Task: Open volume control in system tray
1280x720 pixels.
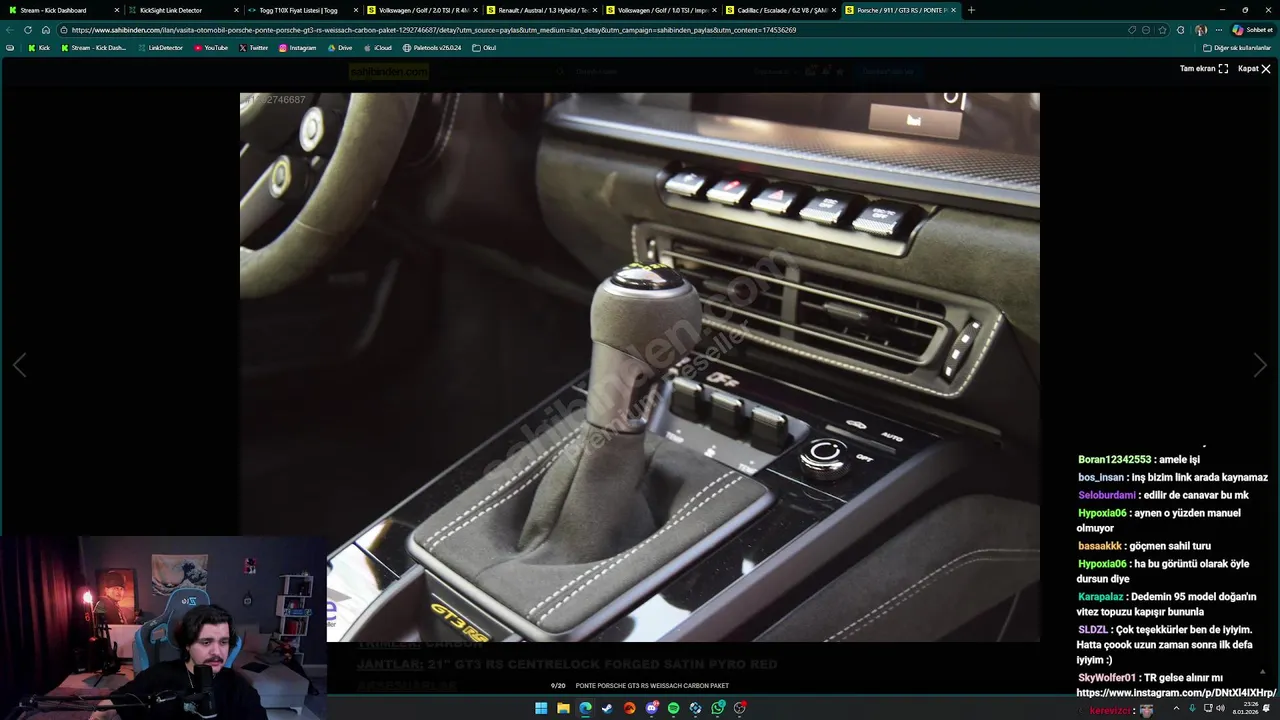Action: click(1219, 708)
